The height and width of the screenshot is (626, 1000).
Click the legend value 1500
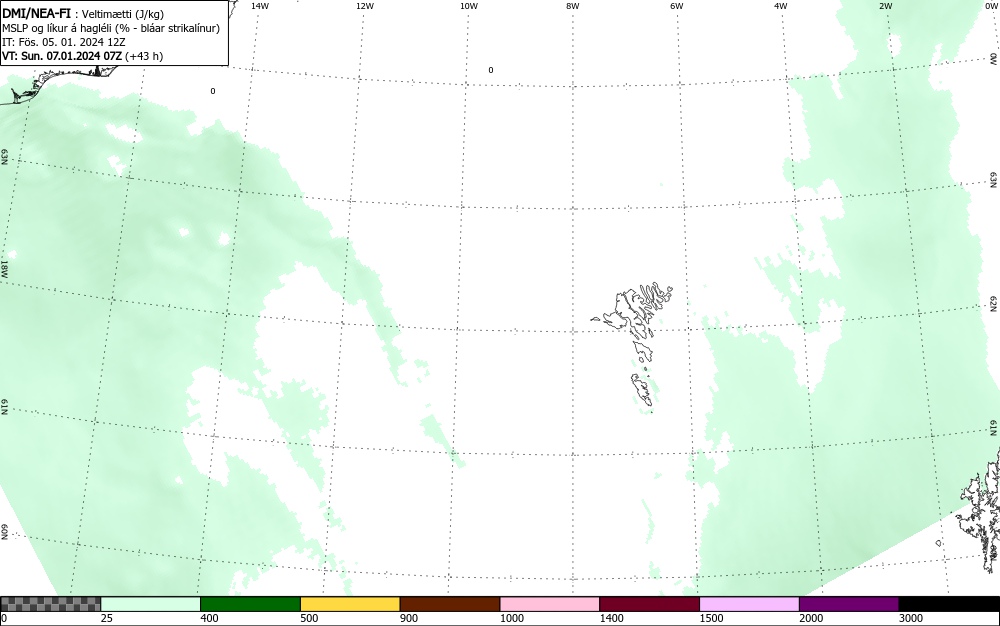[x=712, y=618]
